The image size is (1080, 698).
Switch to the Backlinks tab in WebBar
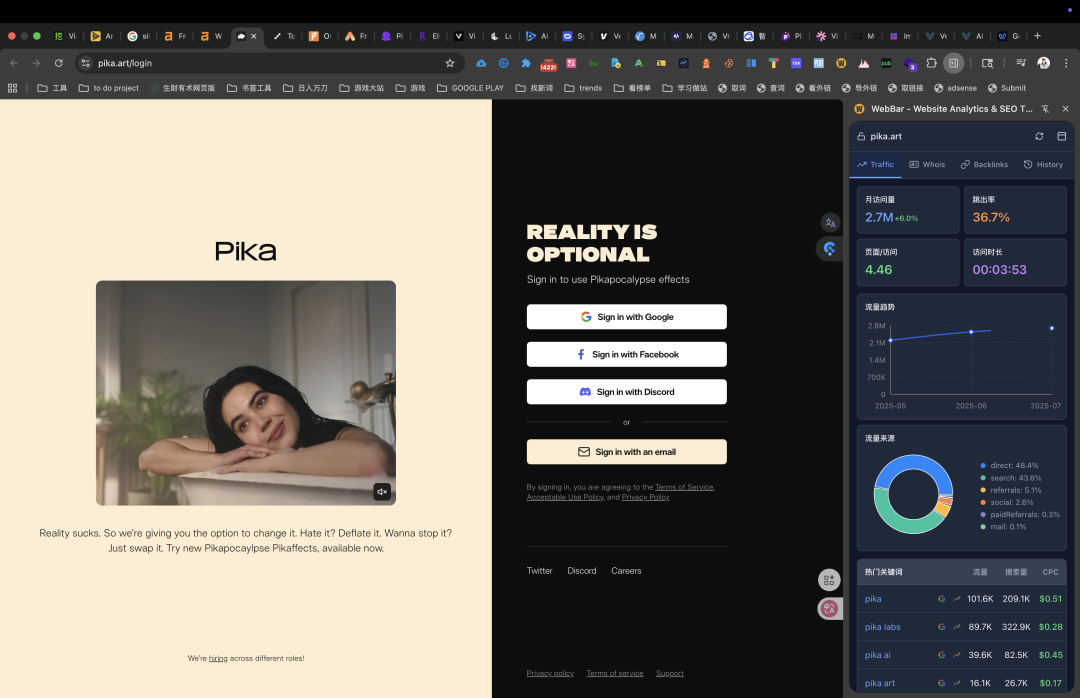[x=984, y=165]
